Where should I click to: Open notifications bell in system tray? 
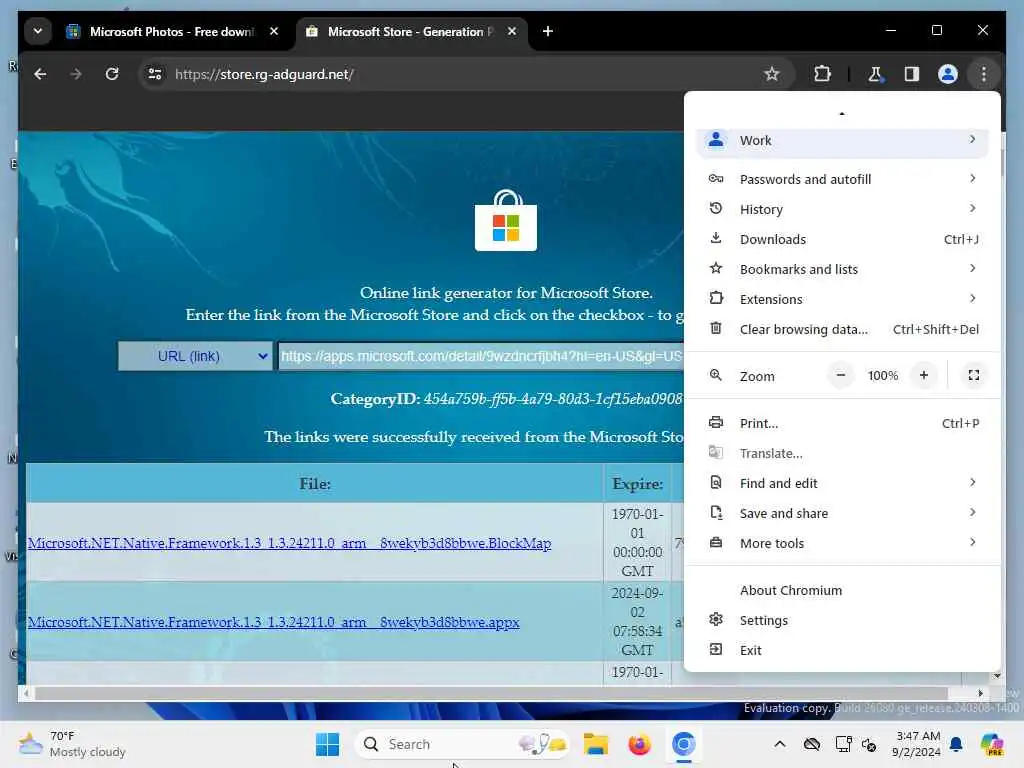pos(956,744)
